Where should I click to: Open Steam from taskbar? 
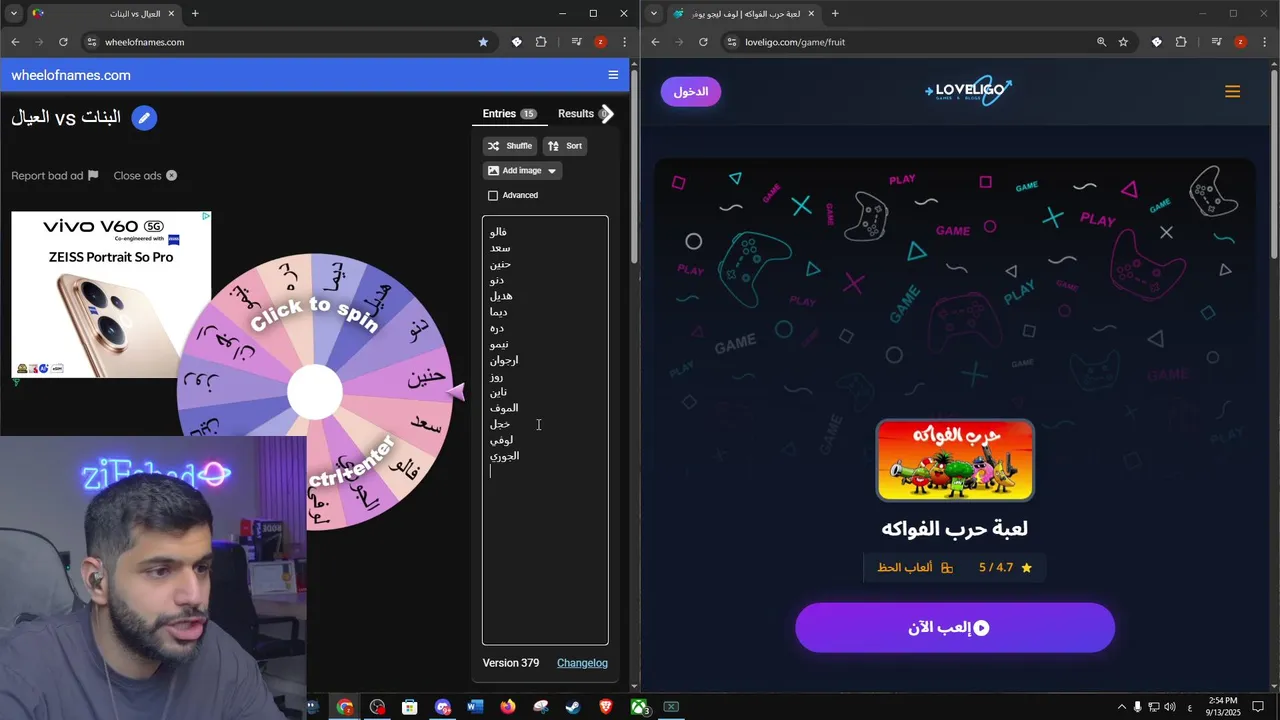(573, 707)
